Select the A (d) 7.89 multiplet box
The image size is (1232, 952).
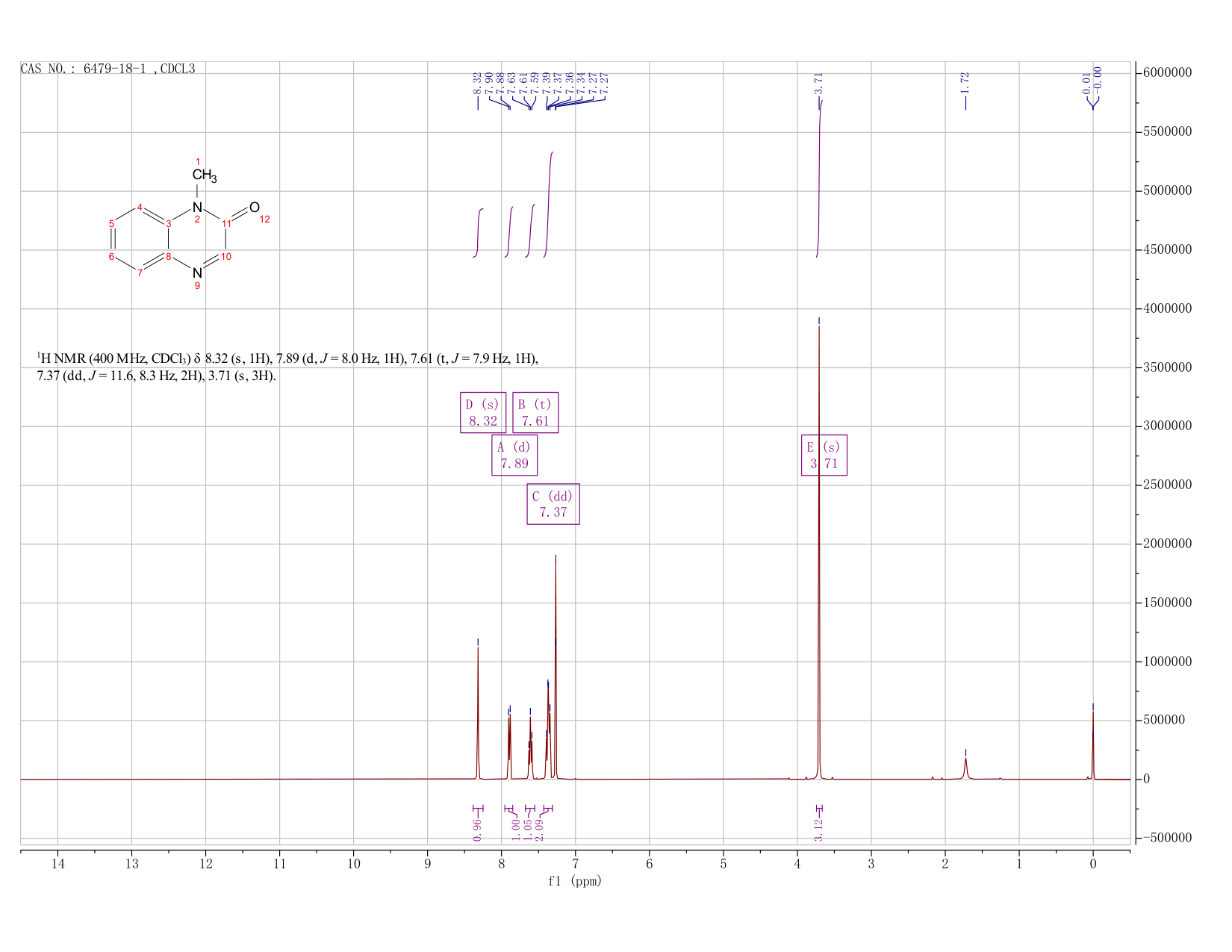[x=514, y=455]
